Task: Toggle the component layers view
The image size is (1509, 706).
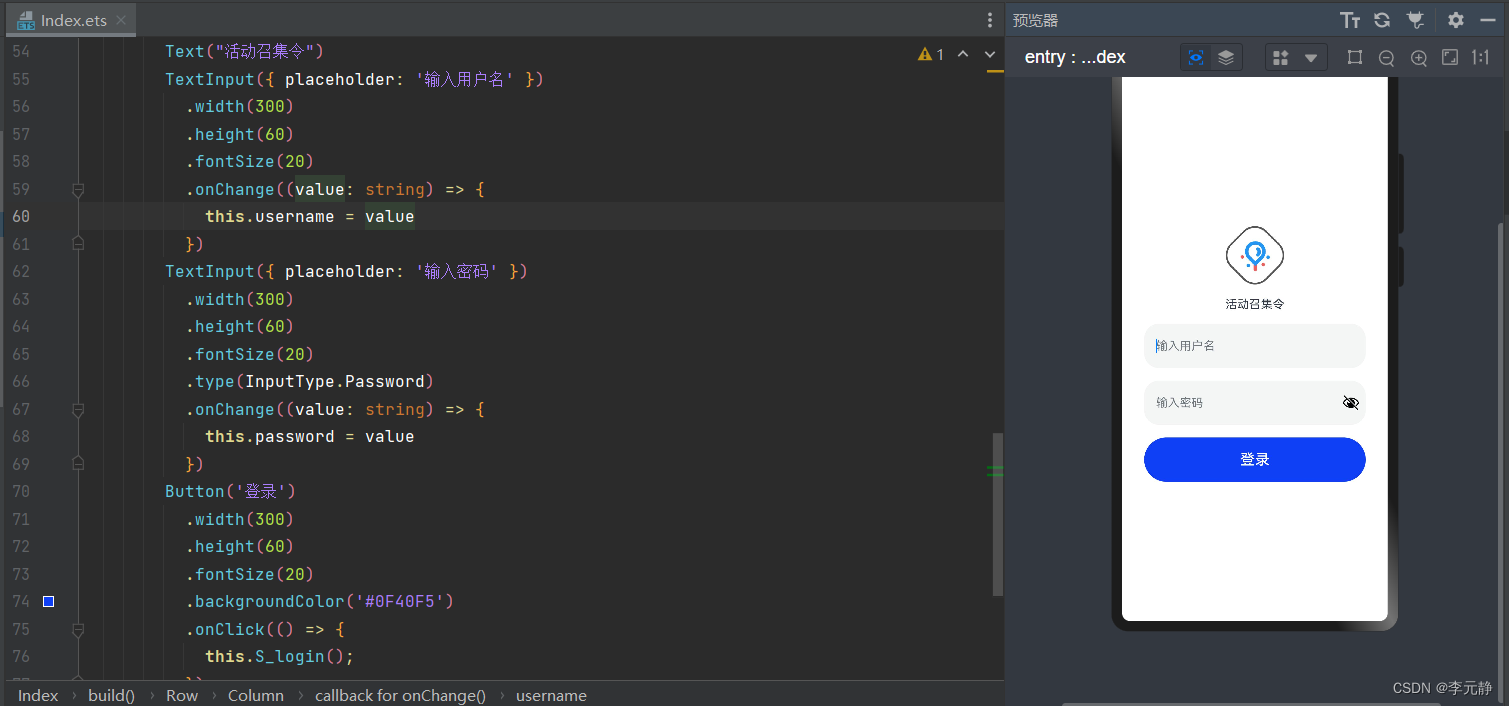Action: (x=1226, y=57)
